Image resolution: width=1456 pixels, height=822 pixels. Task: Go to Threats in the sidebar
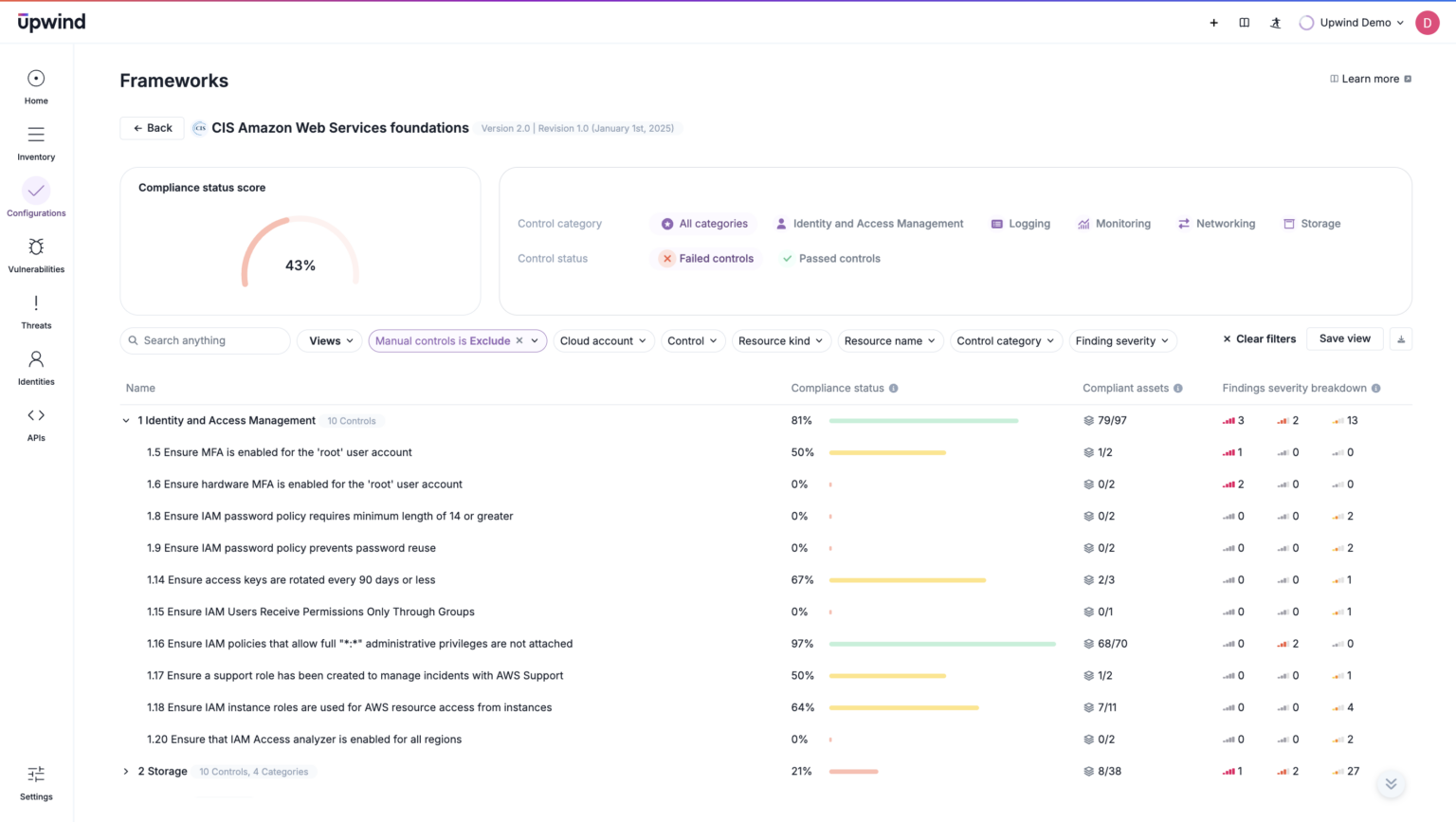coord(35,311)
